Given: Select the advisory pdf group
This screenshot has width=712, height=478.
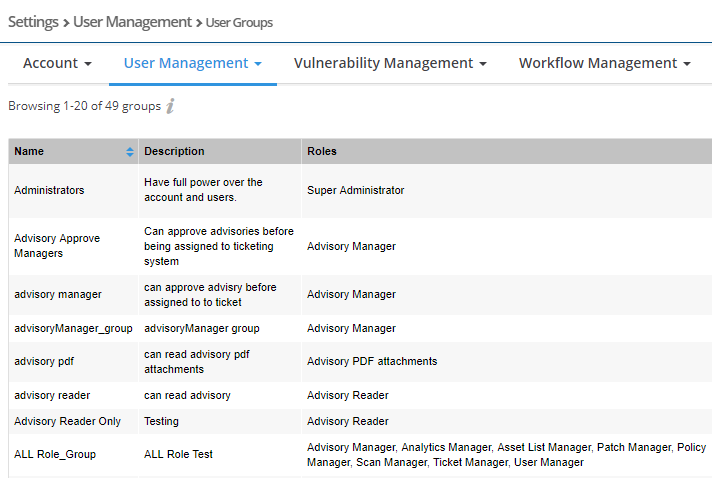Looking at the screenshot, I should pos(43,361).
